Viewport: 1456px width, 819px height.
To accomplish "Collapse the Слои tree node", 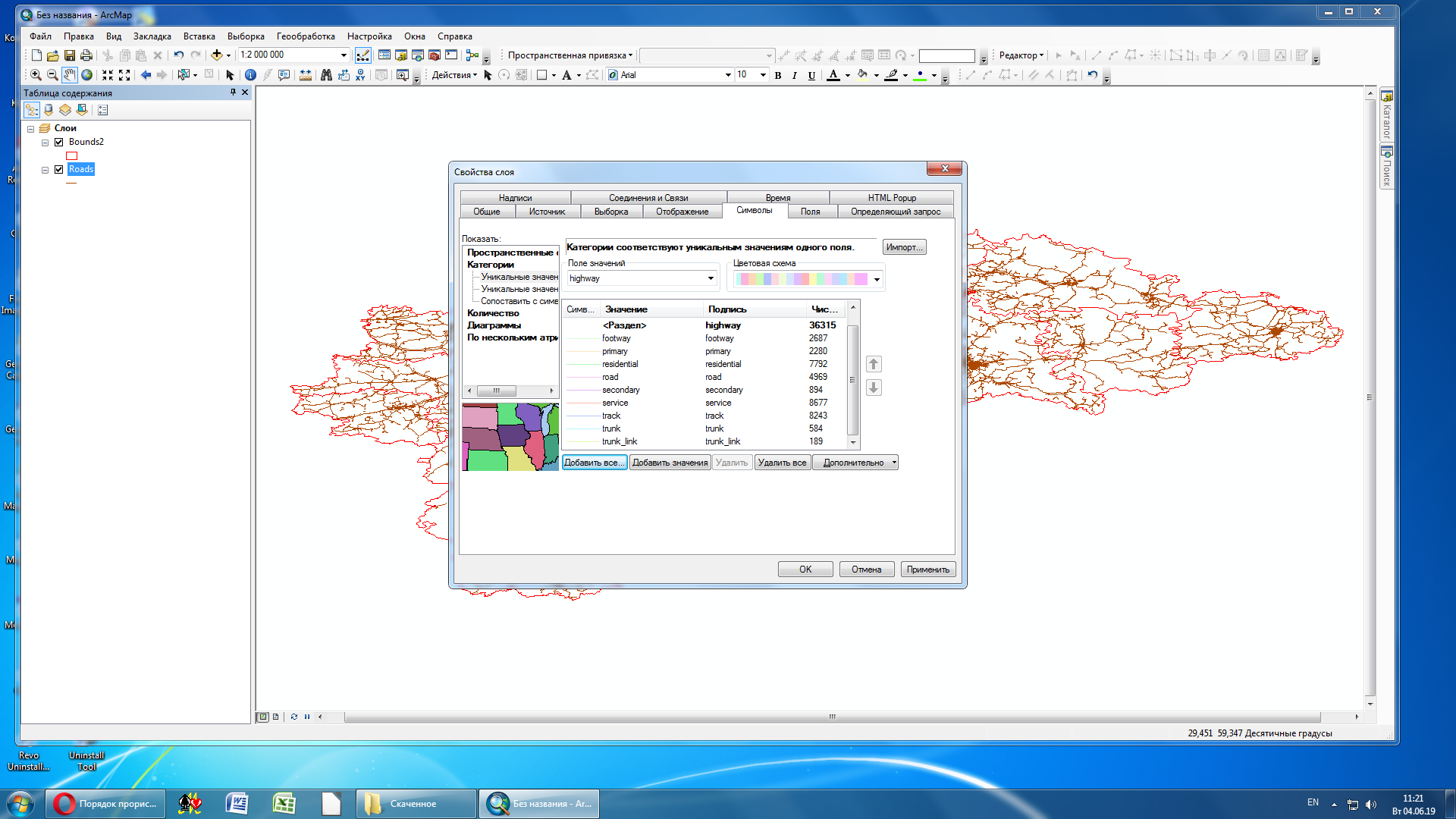I will [x=31, y=129].
